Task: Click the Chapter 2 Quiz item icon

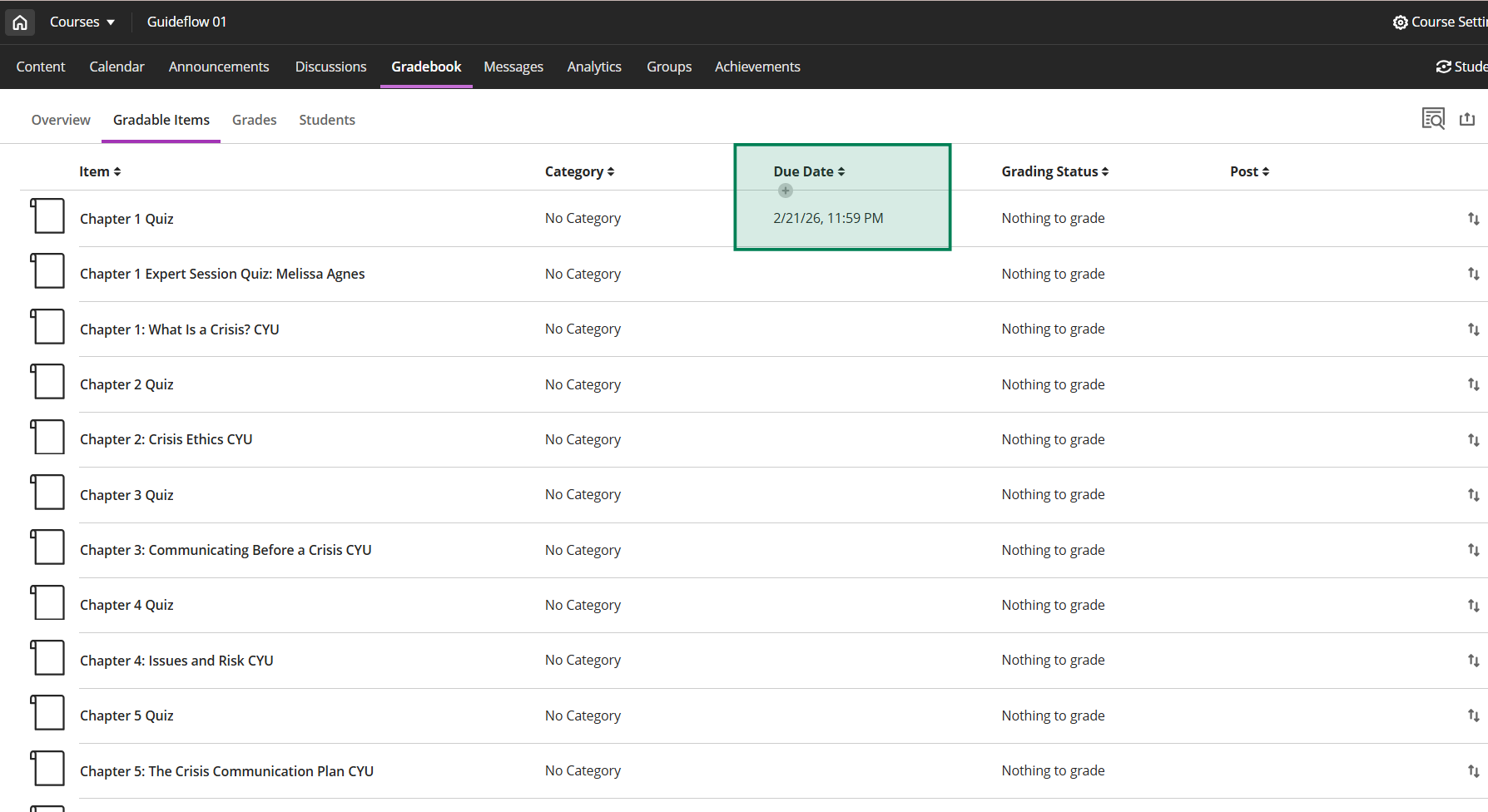Action: tap(47, 382)
